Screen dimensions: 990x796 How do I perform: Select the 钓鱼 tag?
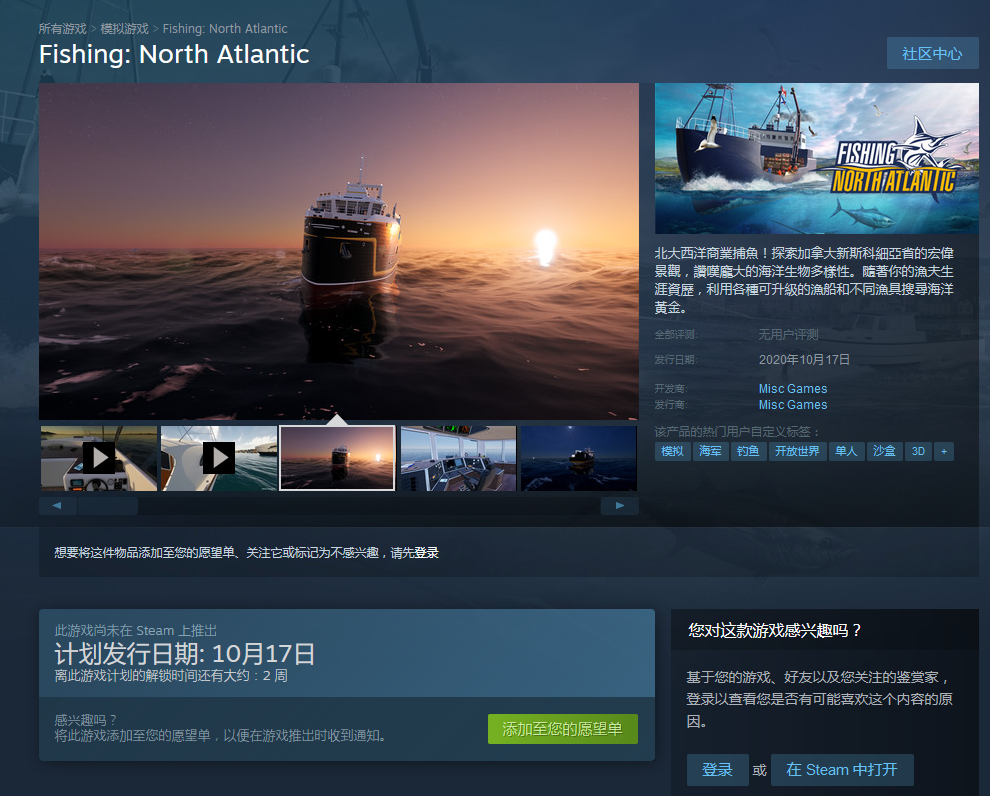tap(748, 451)
